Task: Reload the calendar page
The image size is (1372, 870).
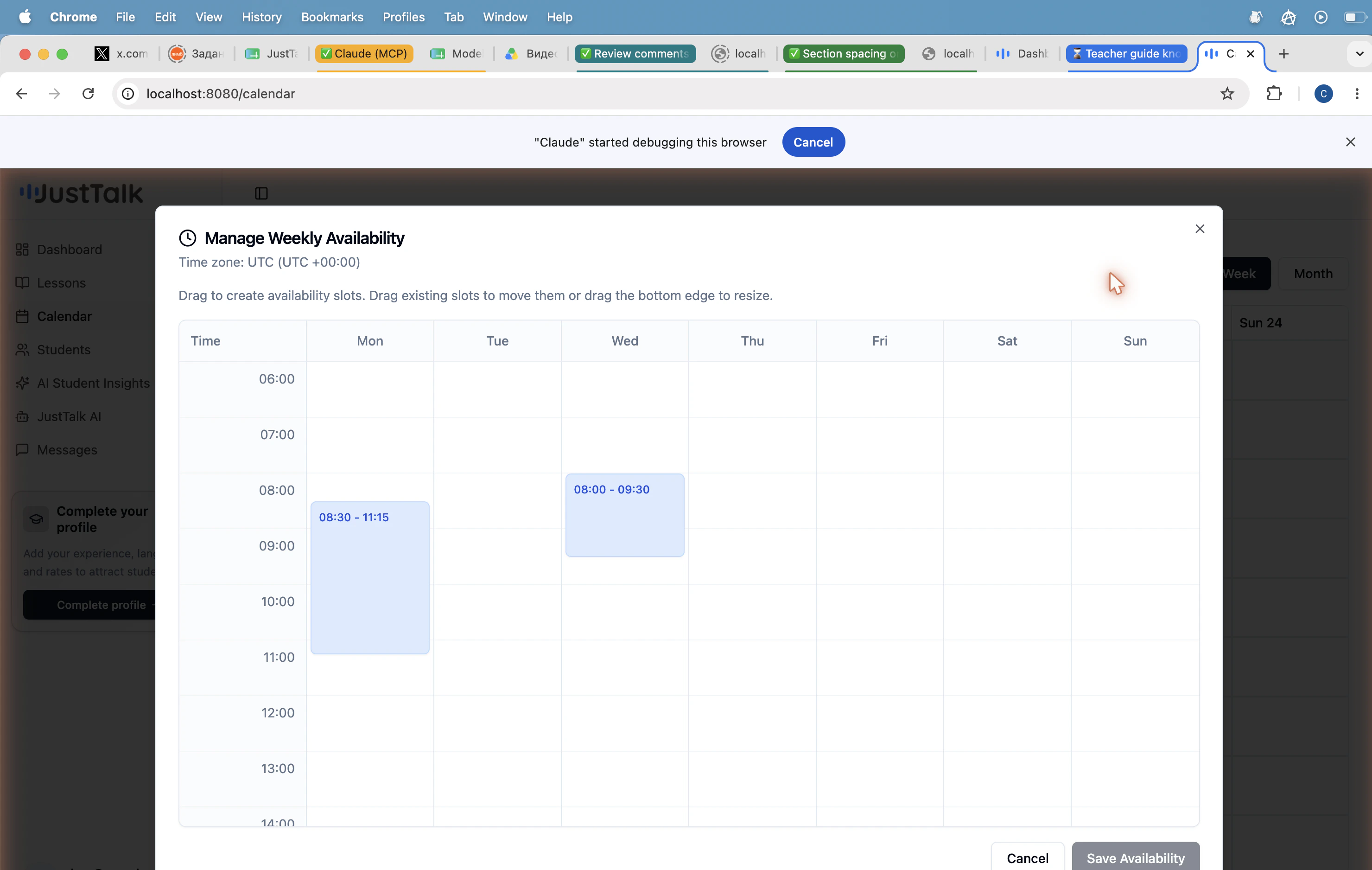Action: coord(88,94)
